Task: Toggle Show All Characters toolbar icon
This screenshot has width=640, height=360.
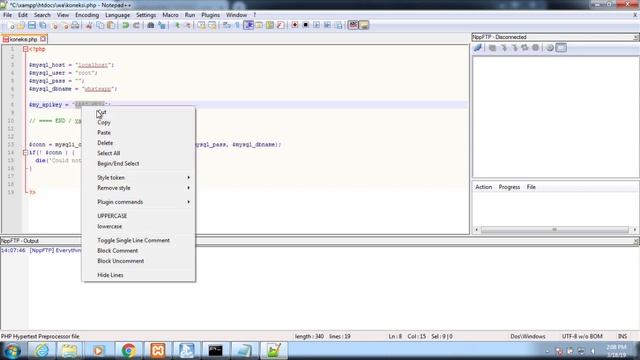Action: (x=237, y=25)
